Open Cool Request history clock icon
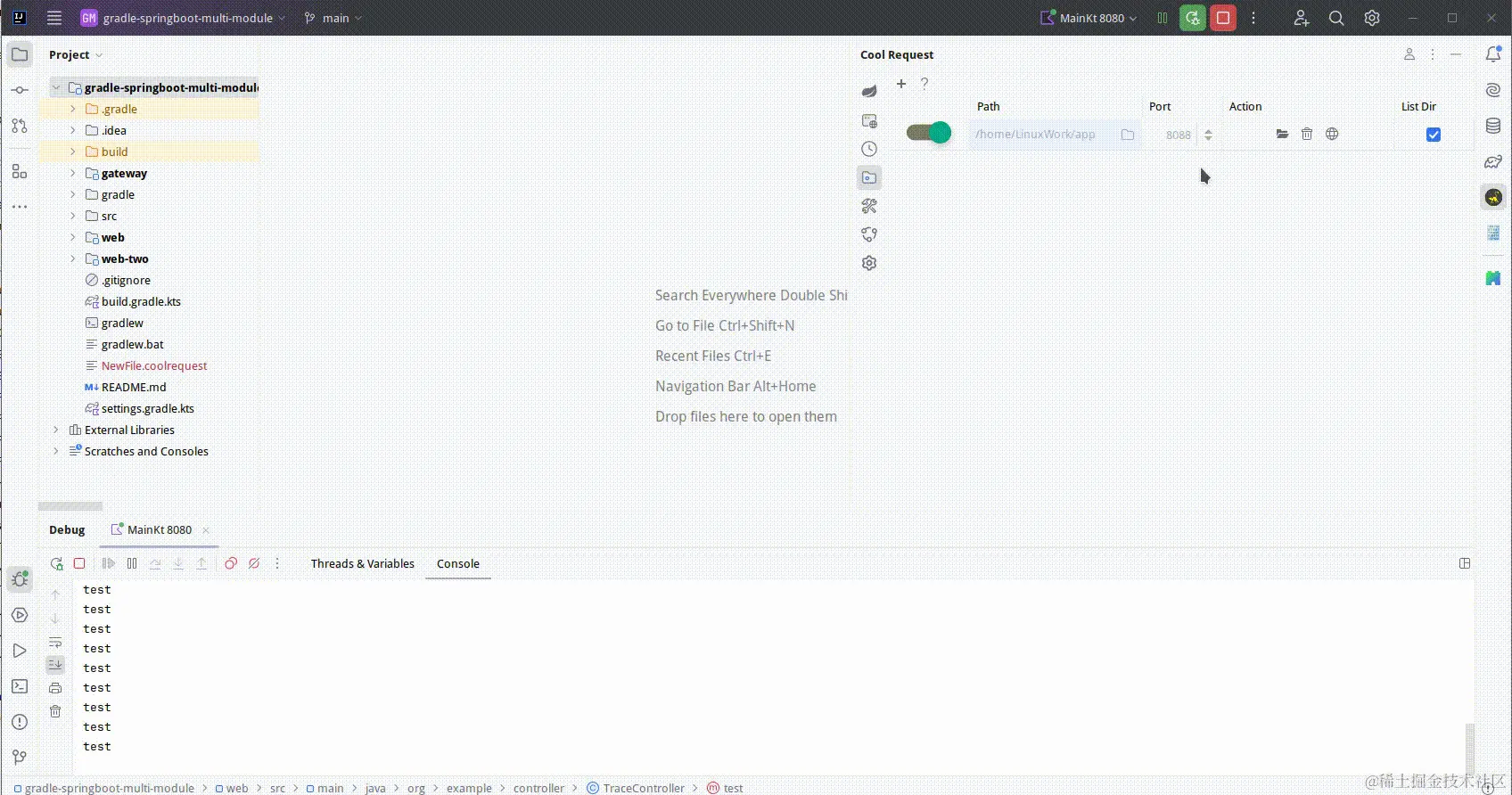Viewport: 1512px width, 795px height. (869, 149)
